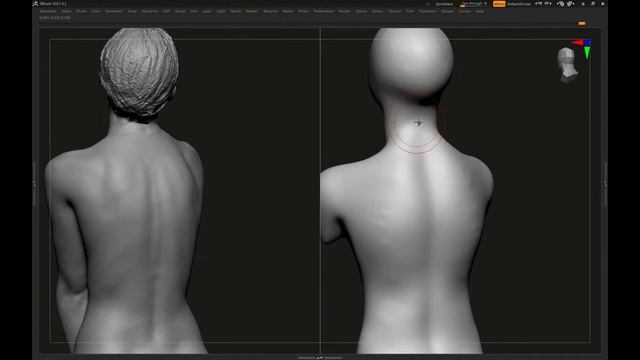The width and height of the screenshot is (640, 360).
Task: Open the Render menu
Action: 344,11
